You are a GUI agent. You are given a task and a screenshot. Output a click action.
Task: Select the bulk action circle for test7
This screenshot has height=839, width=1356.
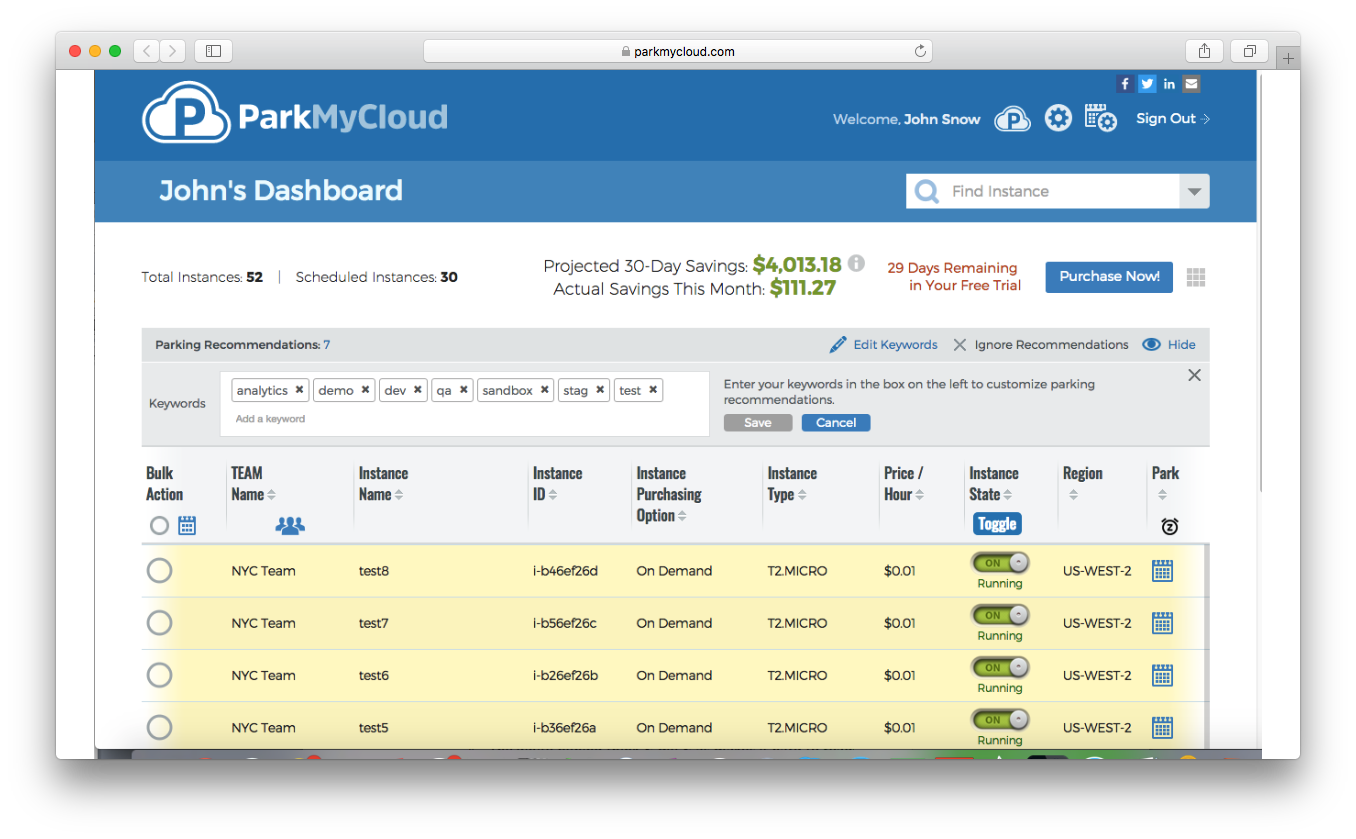point(159,623)
